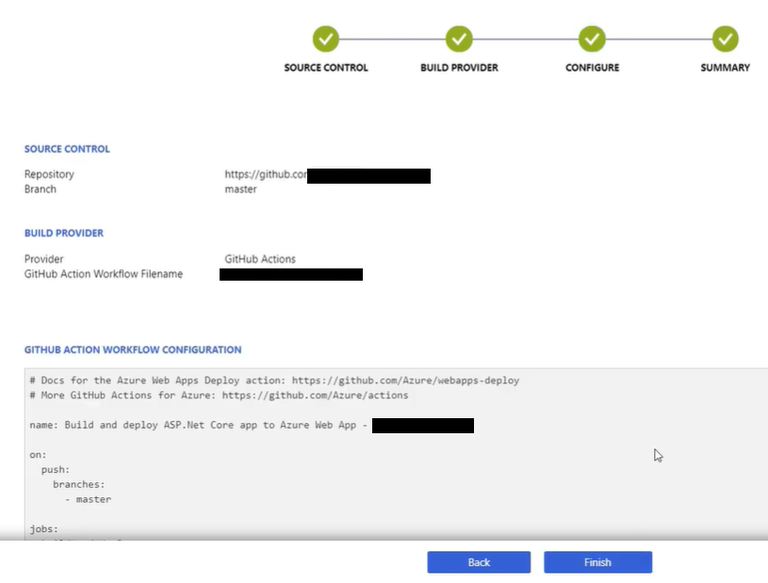The height and width of the screenshot is (583, 768).
Task: Select the BUILD PROVIDER step label
Action: pyautogui.click(x=459, y=68)
